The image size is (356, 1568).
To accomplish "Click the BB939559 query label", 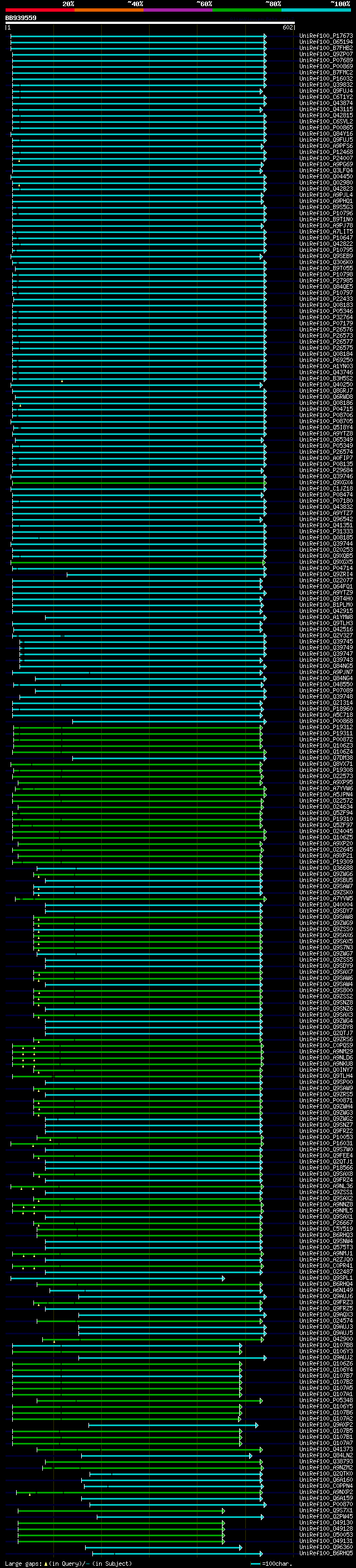I will [x=21, y=18].
